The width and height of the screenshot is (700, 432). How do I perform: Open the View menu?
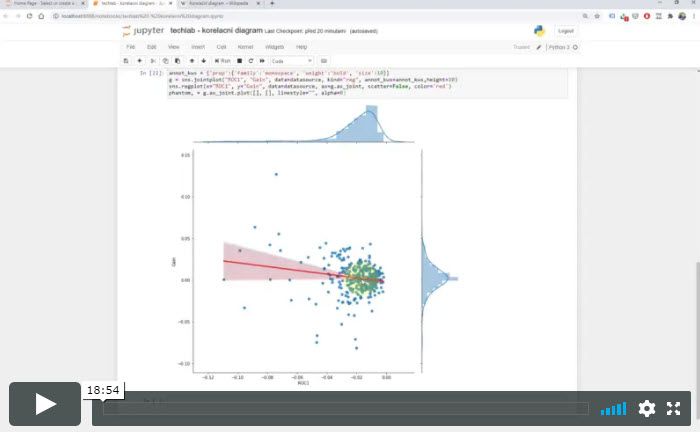pyautogui.click(x=174, y=47)
